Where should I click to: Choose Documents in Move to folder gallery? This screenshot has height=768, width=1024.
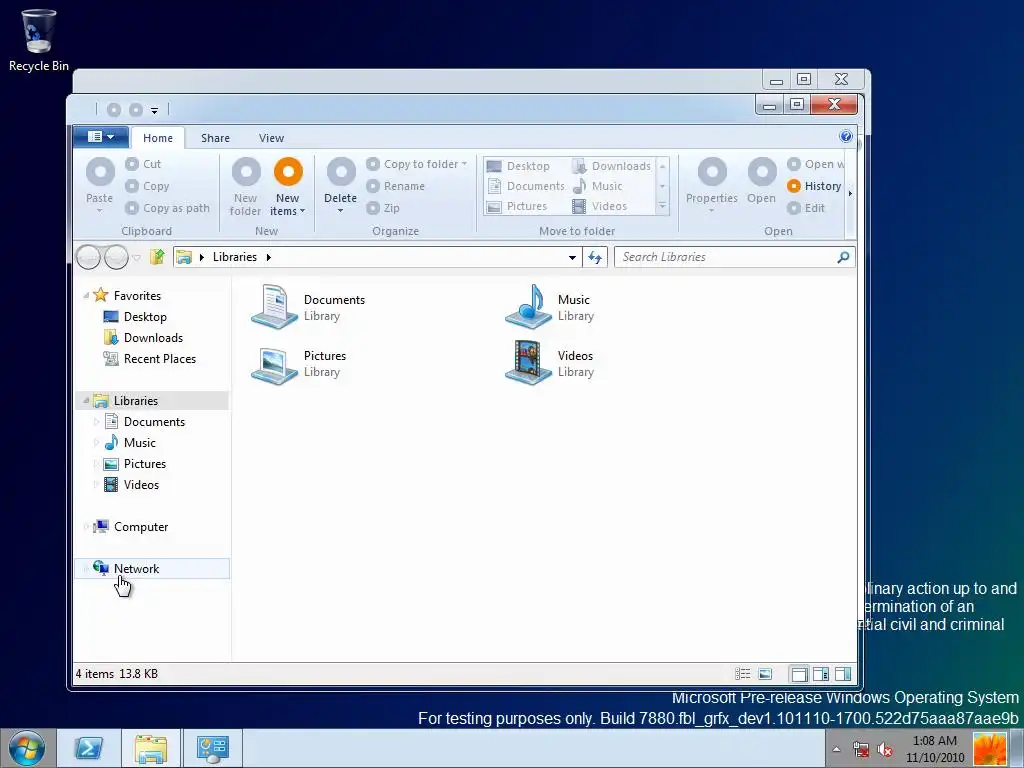(x=526, y=186)
